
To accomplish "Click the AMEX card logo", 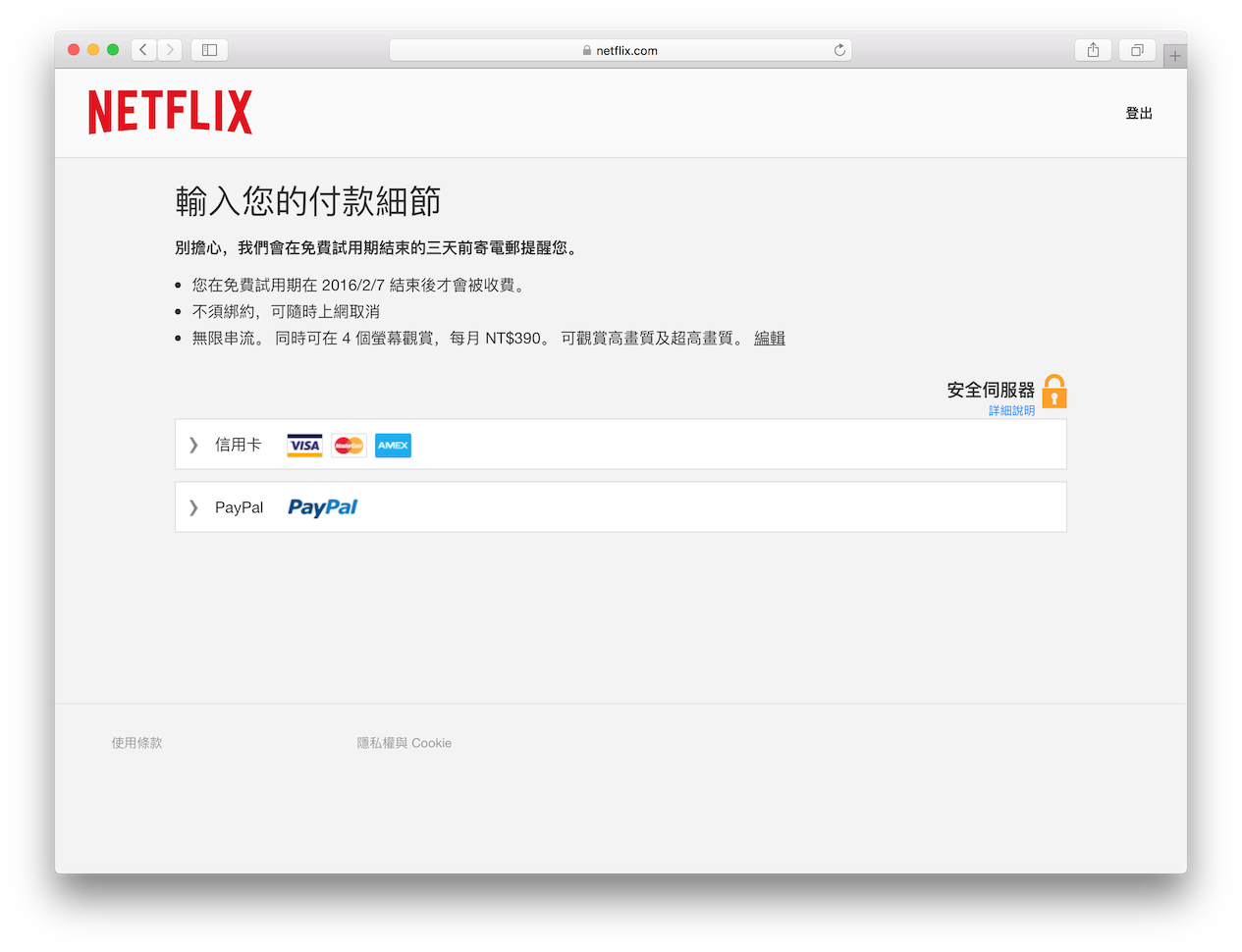I will click(393, 446).
